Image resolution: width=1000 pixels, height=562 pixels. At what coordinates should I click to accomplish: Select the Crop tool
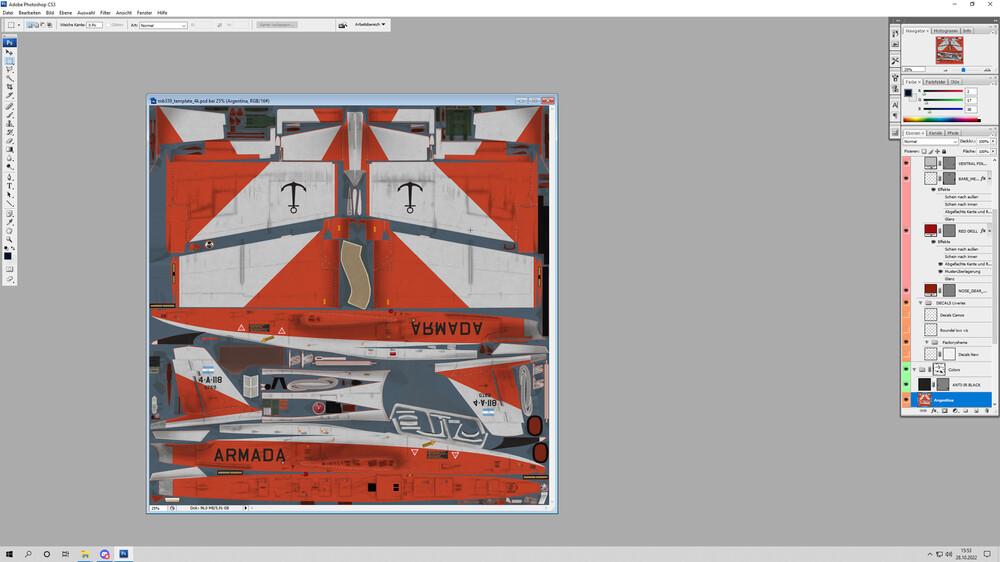(x=9, y=87)
